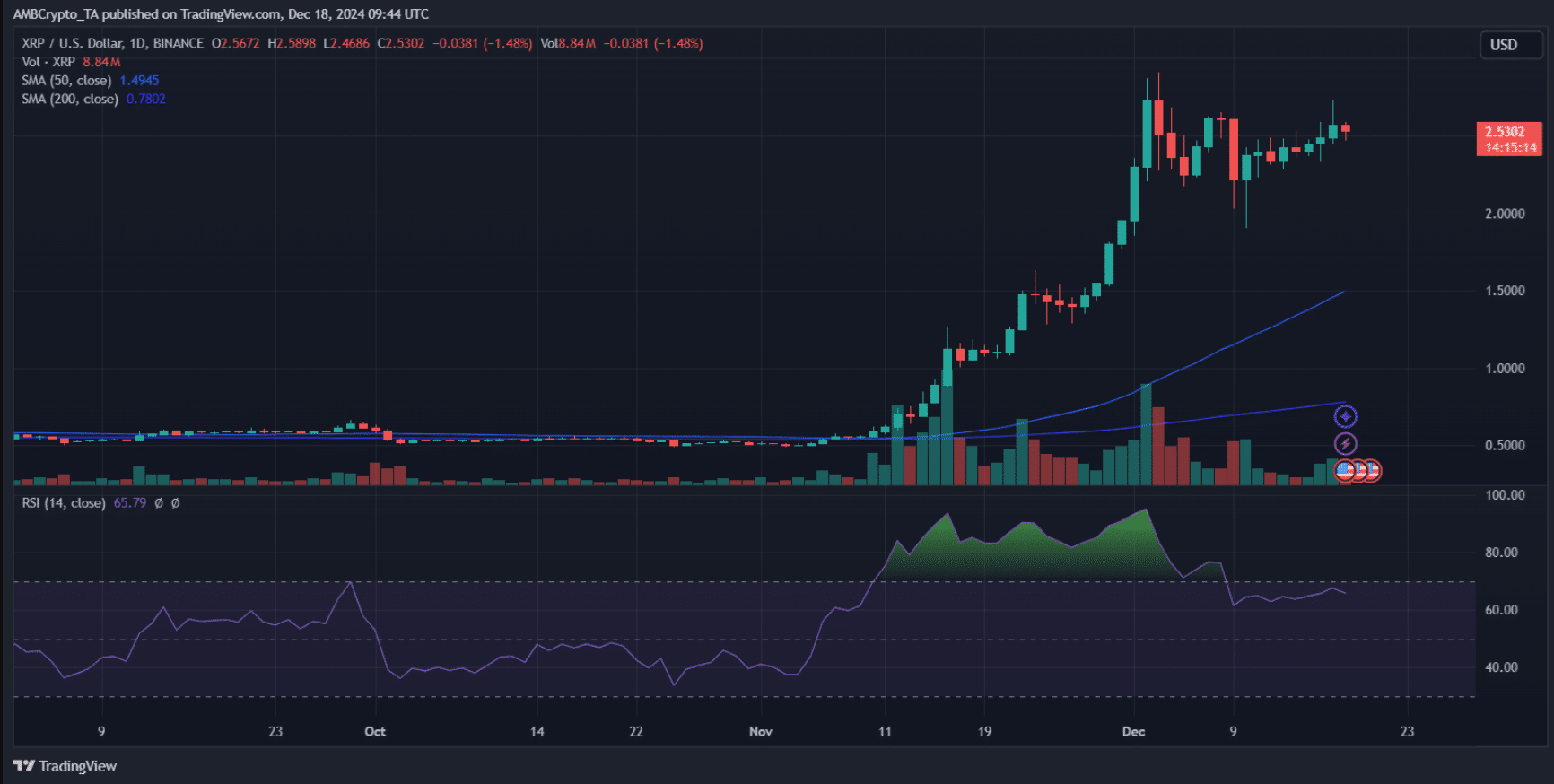Click the Nov label on the time axis
1554x784 pixels.
[761, 732]
